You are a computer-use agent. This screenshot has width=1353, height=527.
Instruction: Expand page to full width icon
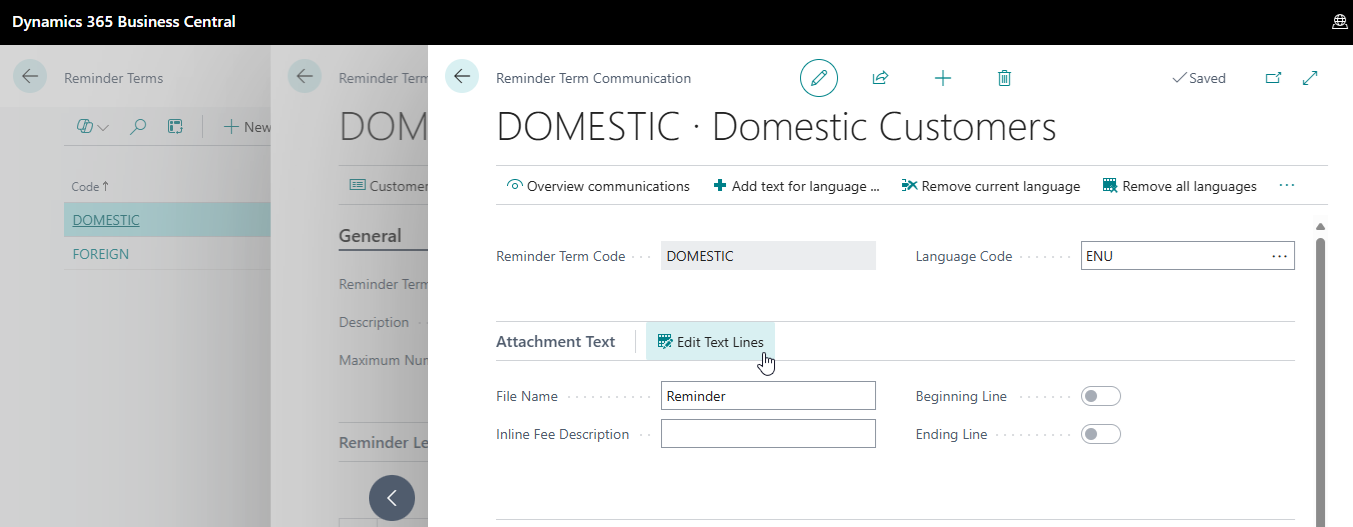[1310, 78]
